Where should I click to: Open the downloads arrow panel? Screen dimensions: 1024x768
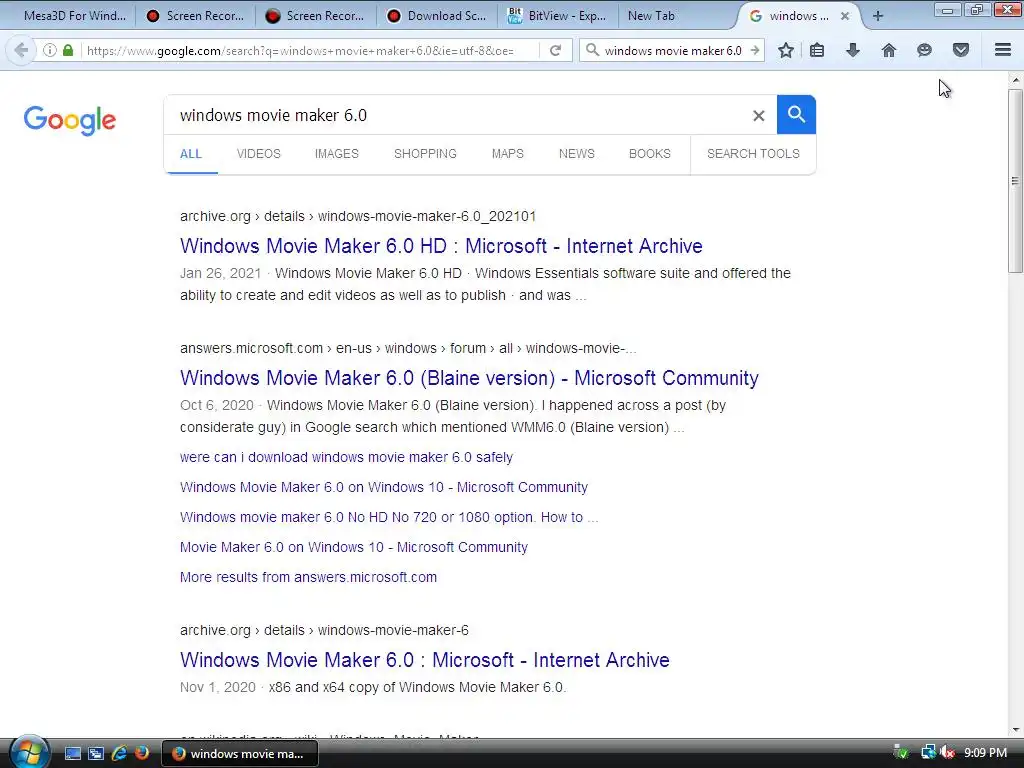tap(853, 50)
